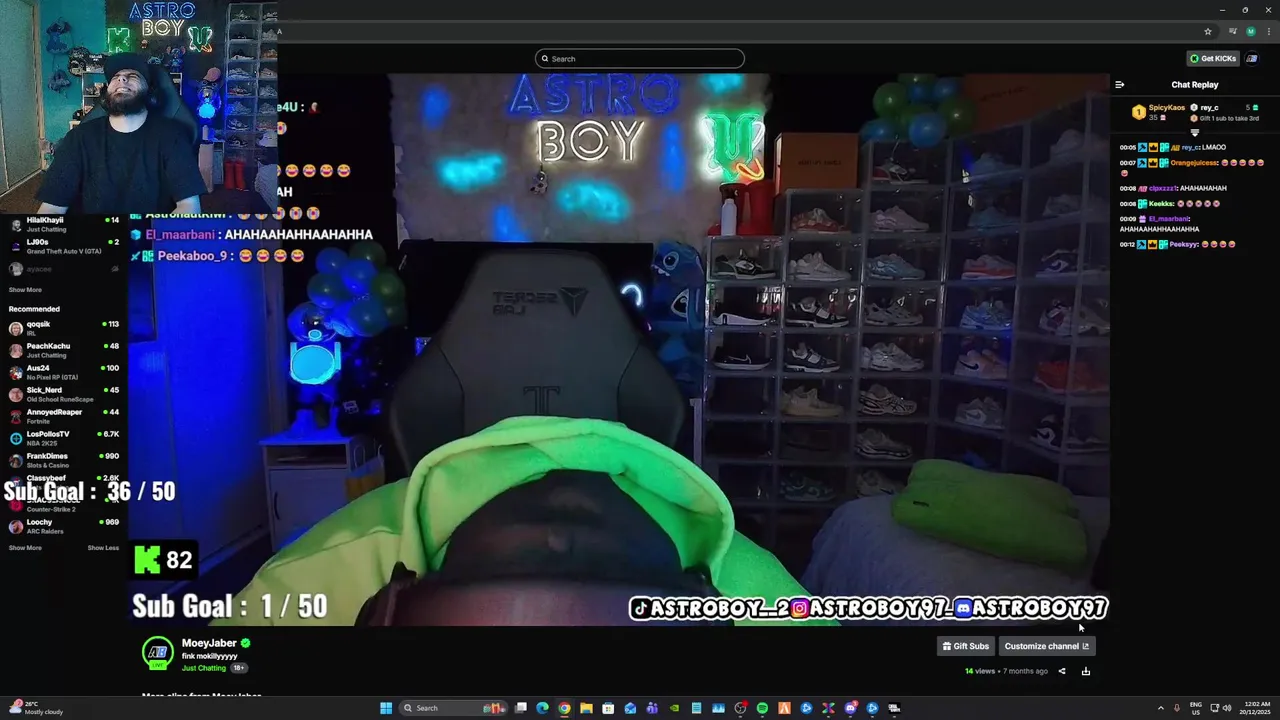Click El_maarbani username in chat replay
1280x720 pixels.
[x=1168, y=219]
